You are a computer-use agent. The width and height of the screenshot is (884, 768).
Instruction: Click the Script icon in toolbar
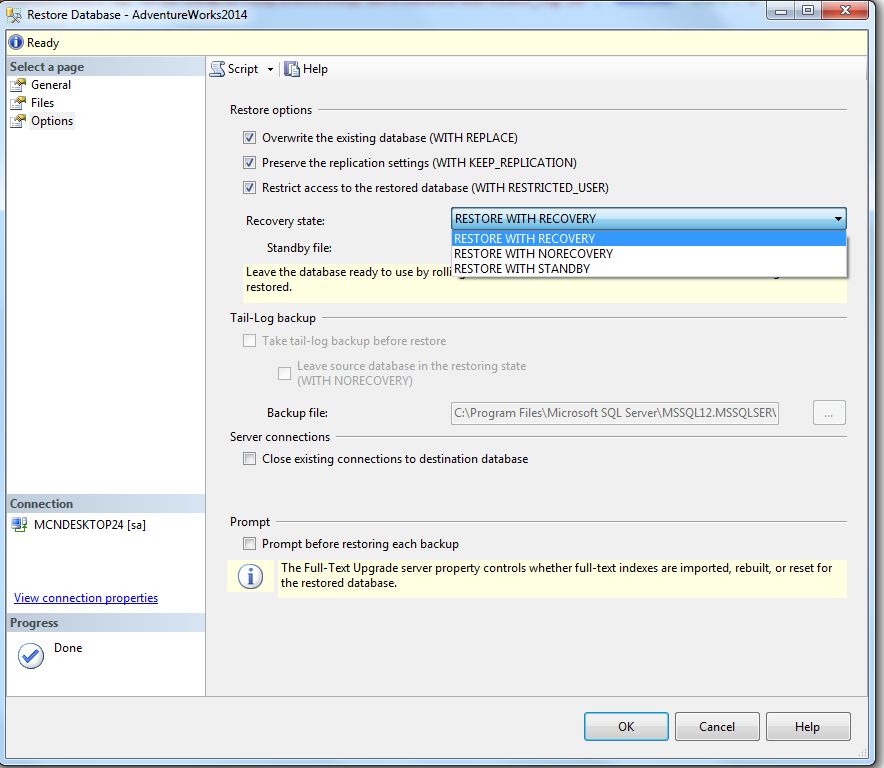coord(218,69)
